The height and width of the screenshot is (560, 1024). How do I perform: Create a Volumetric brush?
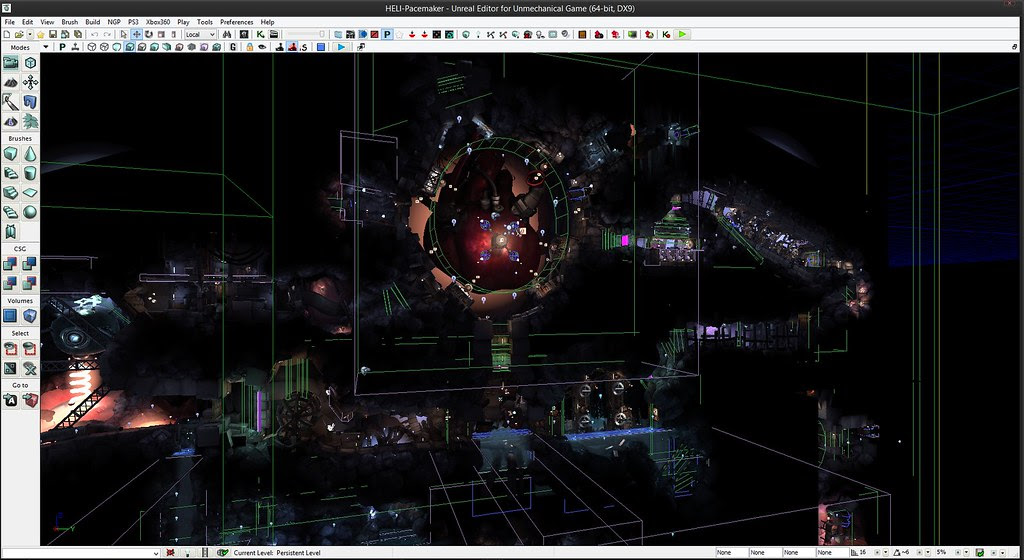click(10, 232)
